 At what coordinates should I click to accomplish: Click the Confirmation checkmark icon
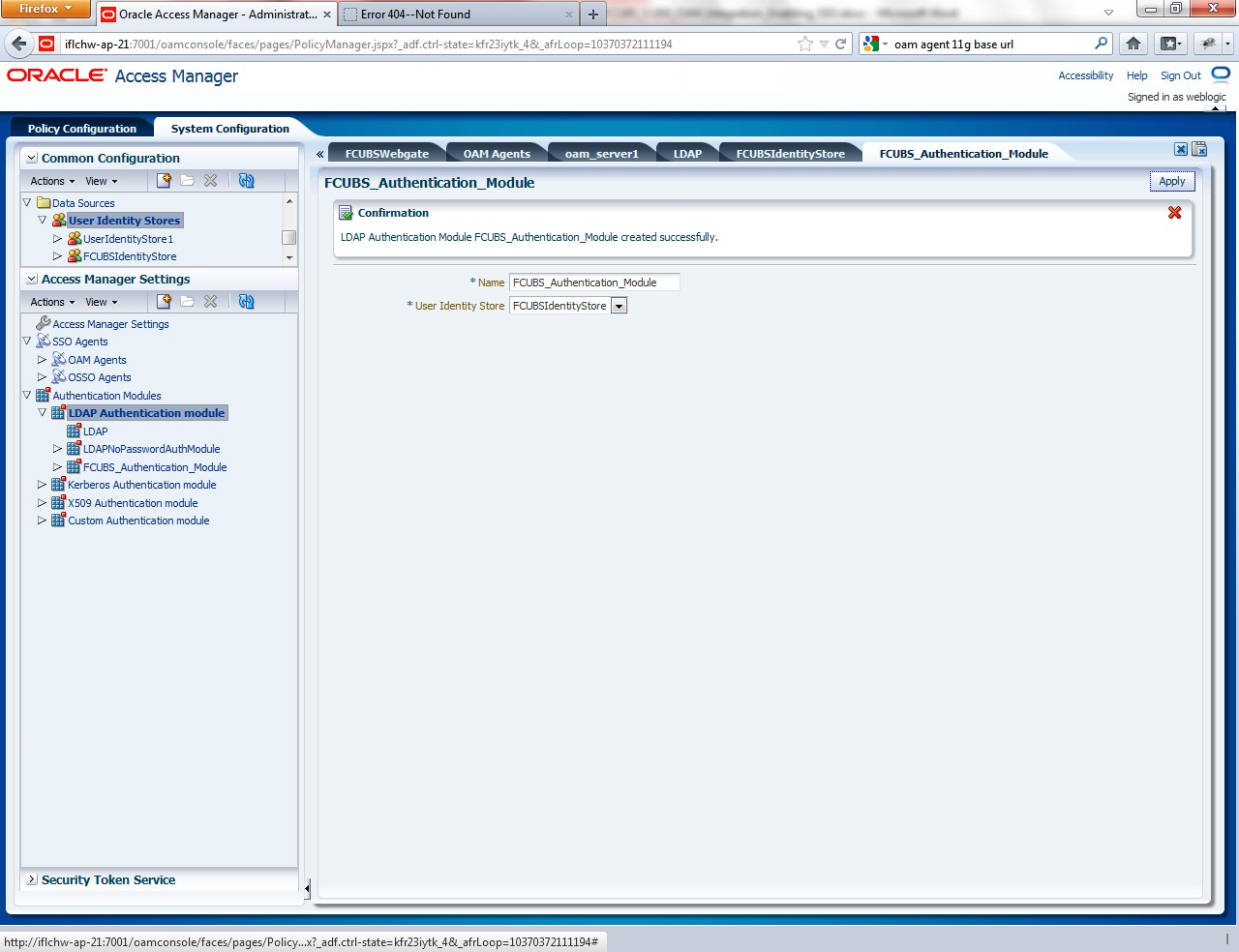pyautogui.click(x=346, y=213)
